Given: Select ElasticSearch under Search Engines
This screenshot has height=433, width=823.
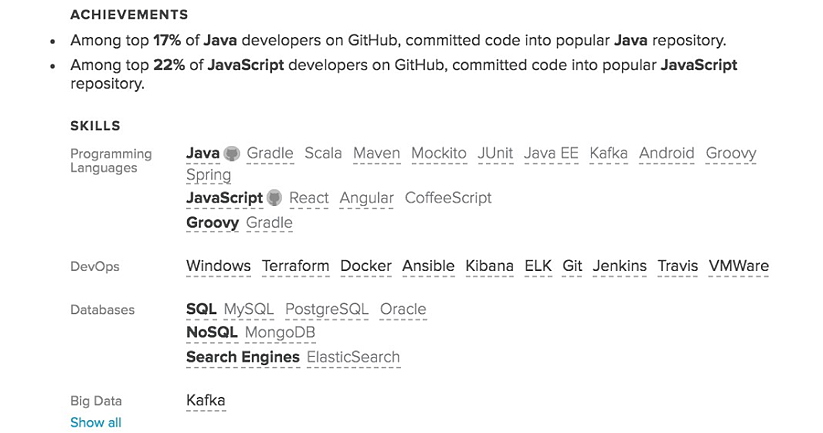Looking at the screenshot, I should click(x=353, y=357).
